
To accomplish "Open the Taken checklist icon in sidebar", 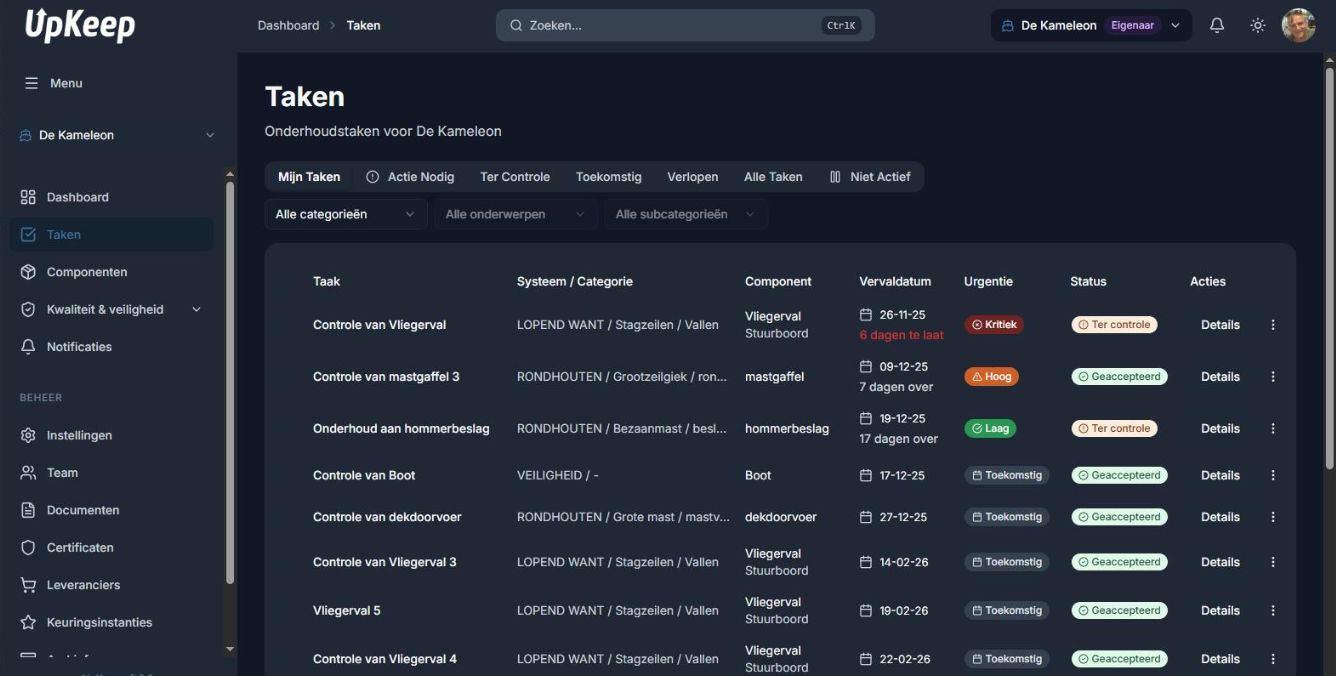I will 30,234.
